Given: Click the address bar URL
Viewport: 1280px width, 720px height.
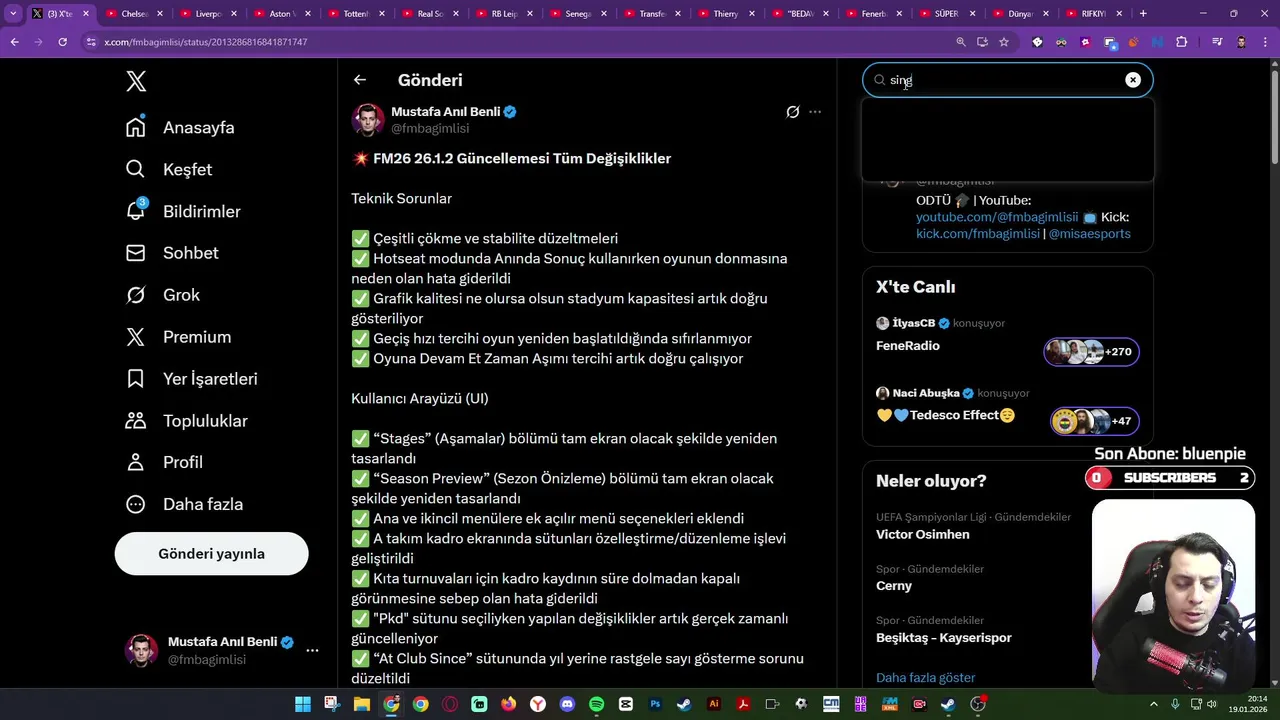Looking at the screenshot, I should click(x=205, y=42).
